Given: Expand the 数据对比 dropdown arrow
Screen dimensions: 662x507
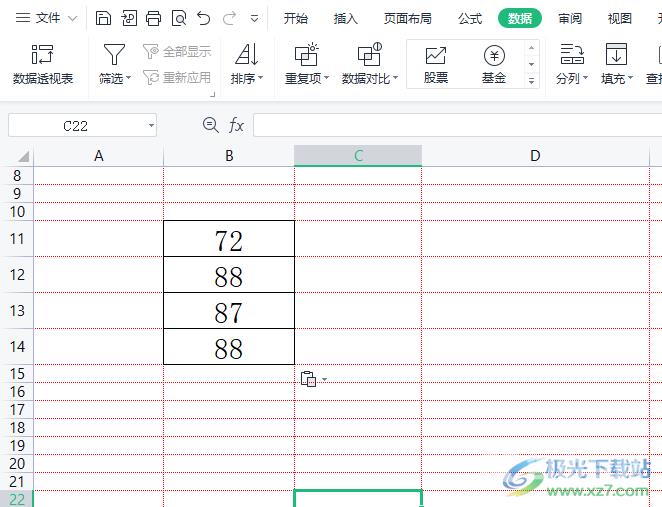Looking at the screenshot, I should (x=395, y=78).
